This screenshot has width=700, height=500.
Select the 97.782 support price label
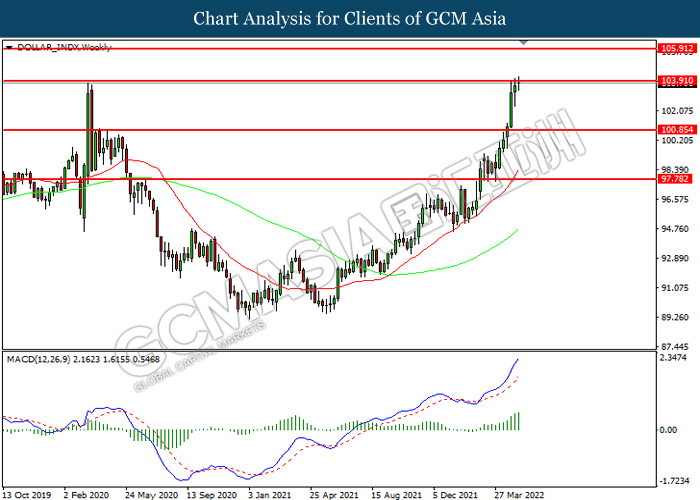675,179
